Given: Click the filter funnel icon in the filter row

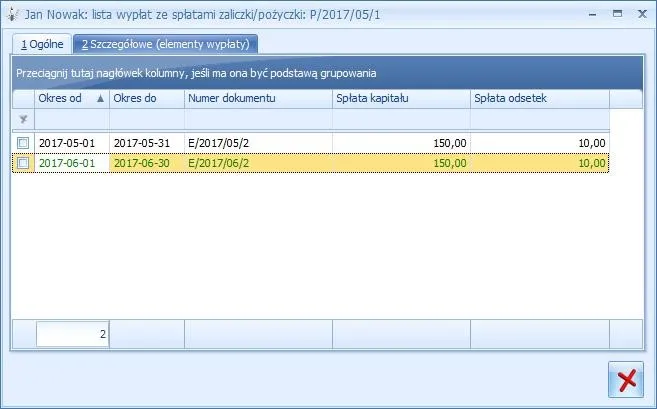Looking at the screenshot, I should (x=23, y=119).
